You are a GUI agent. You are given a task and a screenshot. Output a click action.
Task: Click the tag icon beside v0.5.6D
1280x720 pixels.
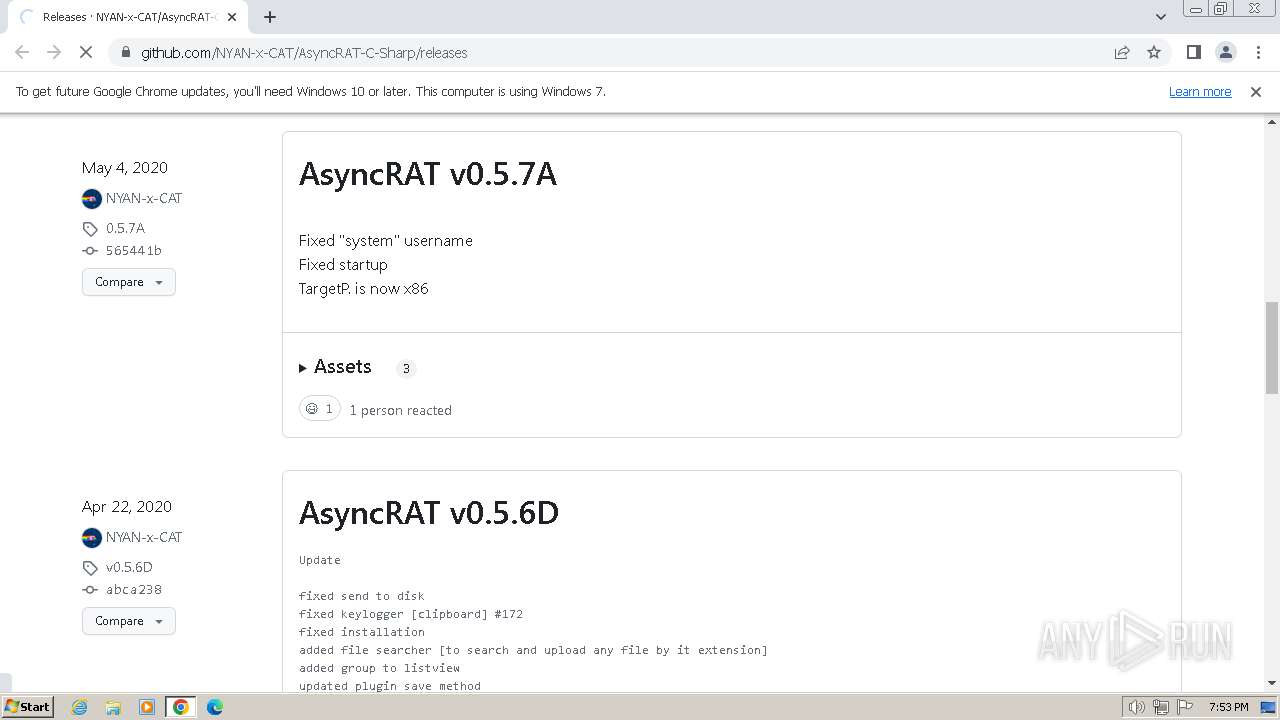pos(90,568)
